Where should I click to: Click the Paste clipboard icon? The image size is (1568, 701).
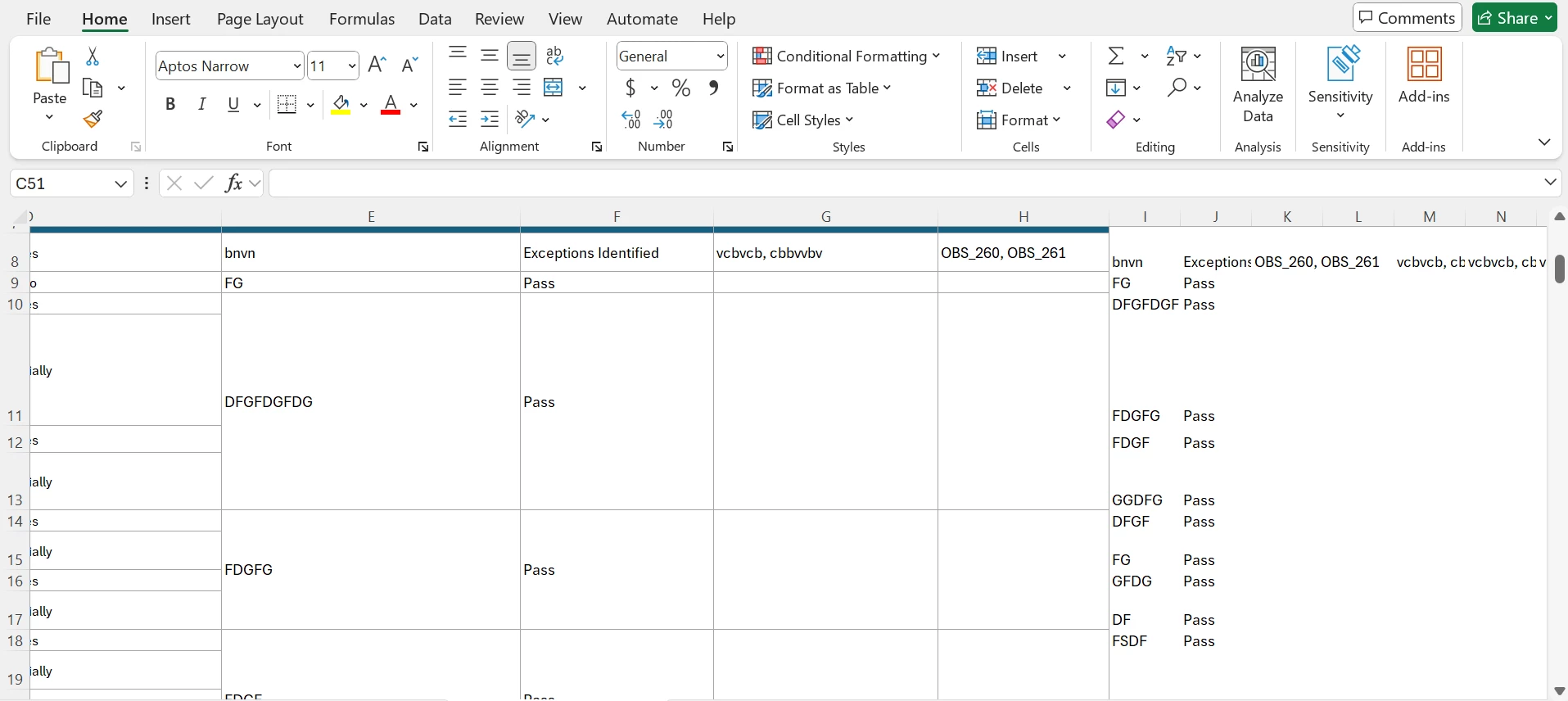51,66
